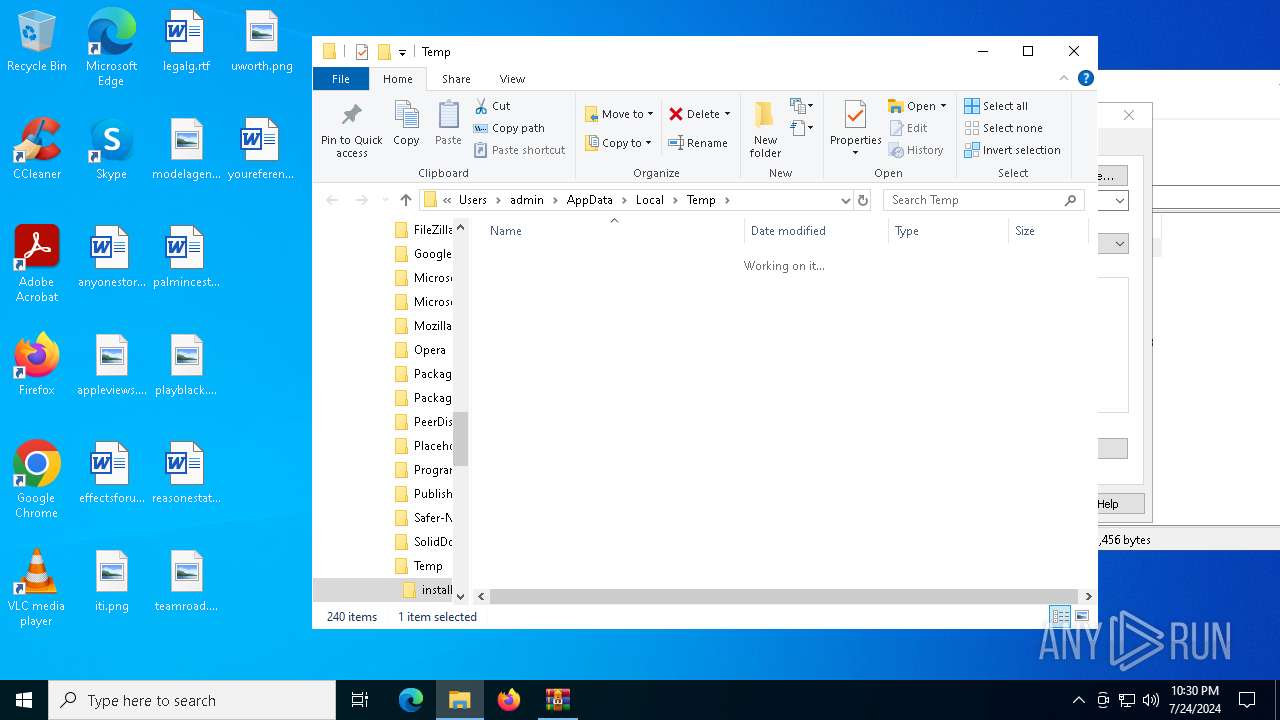Open Explorer Help question mark icon
This screenshot has height=720, width=1280.
[x=1085, y=78]
